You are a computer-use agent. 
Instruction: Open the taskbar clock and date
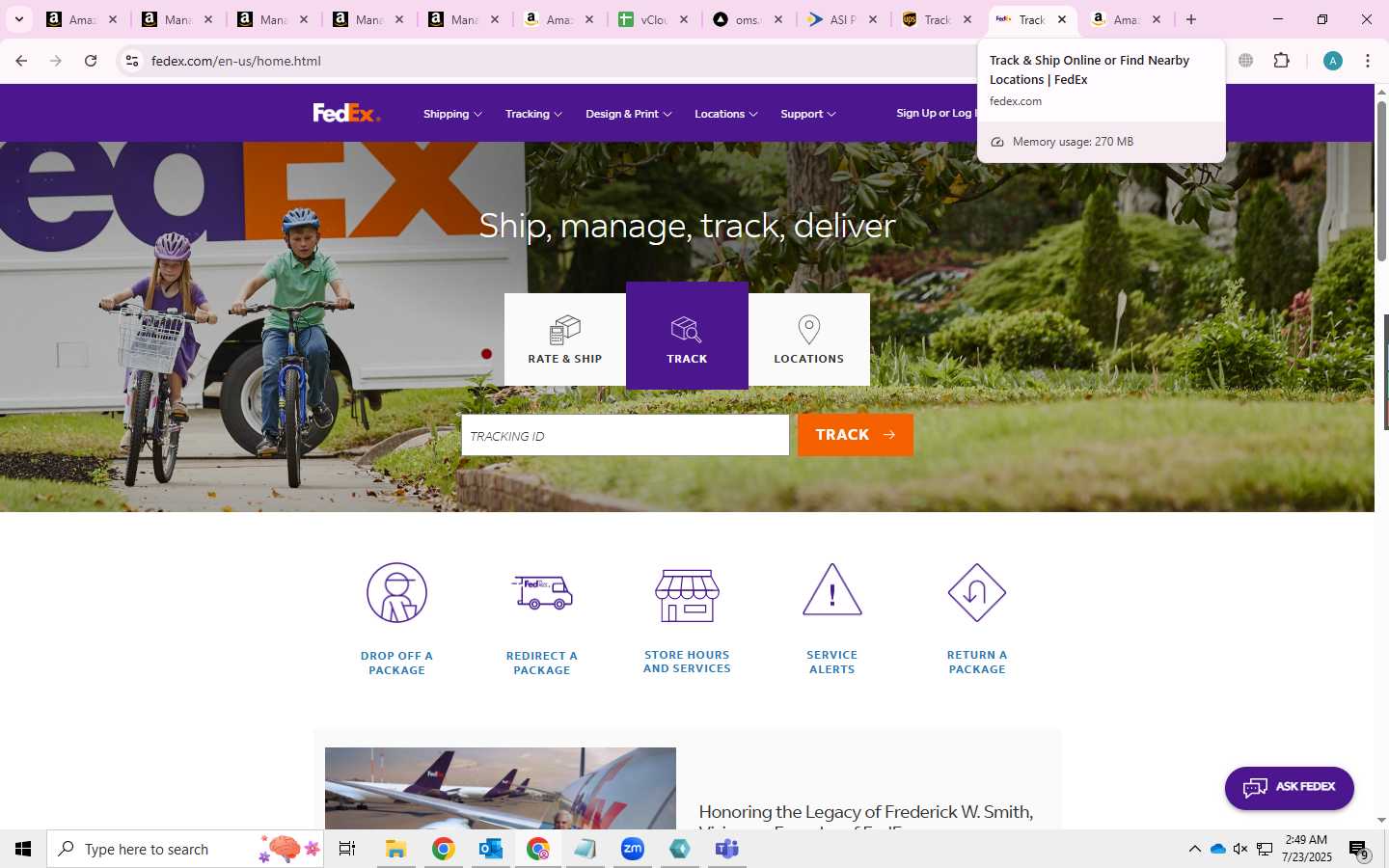(1307, 849)
